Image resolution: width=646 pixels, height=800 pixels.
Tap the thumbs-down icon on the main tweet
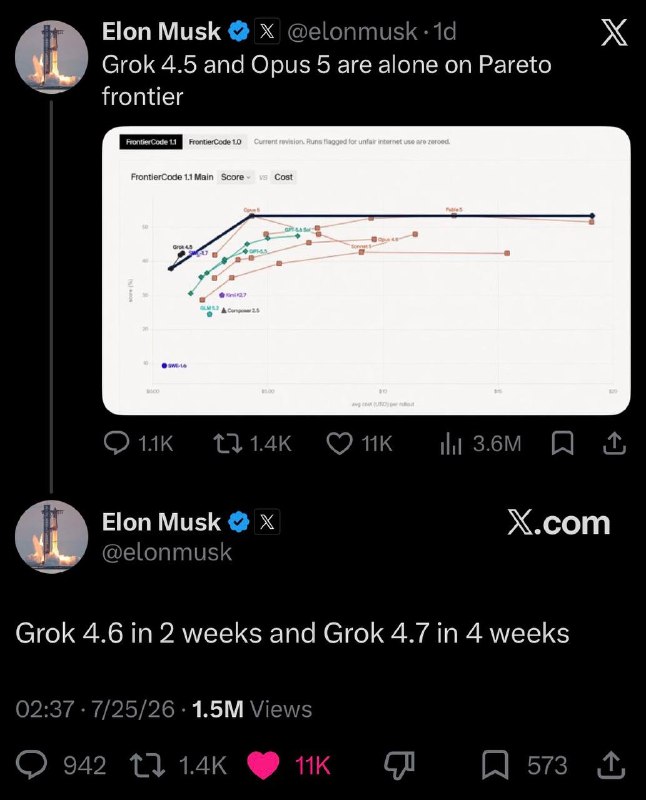coord(399,765)
